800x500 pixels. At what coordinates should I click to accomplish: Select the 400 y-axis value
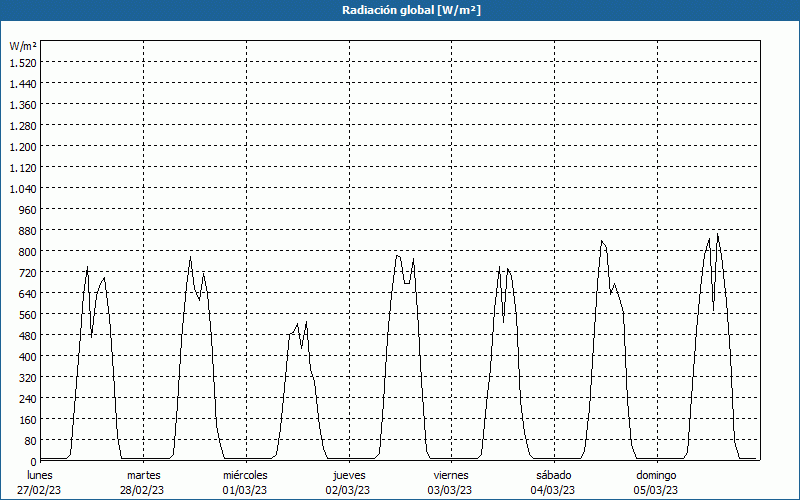[28, 356]
